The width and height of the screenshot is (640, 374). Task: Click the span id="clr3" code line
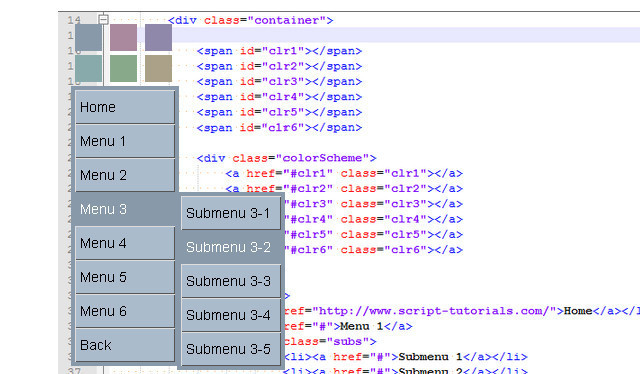click(x=279, y=82)
